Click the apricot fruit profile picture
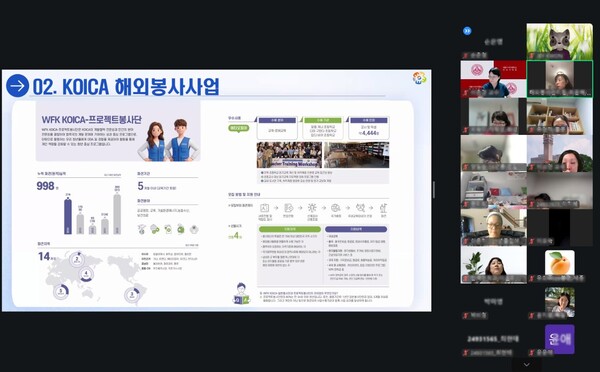The image size is (600, 372). (x=559, y=263)
